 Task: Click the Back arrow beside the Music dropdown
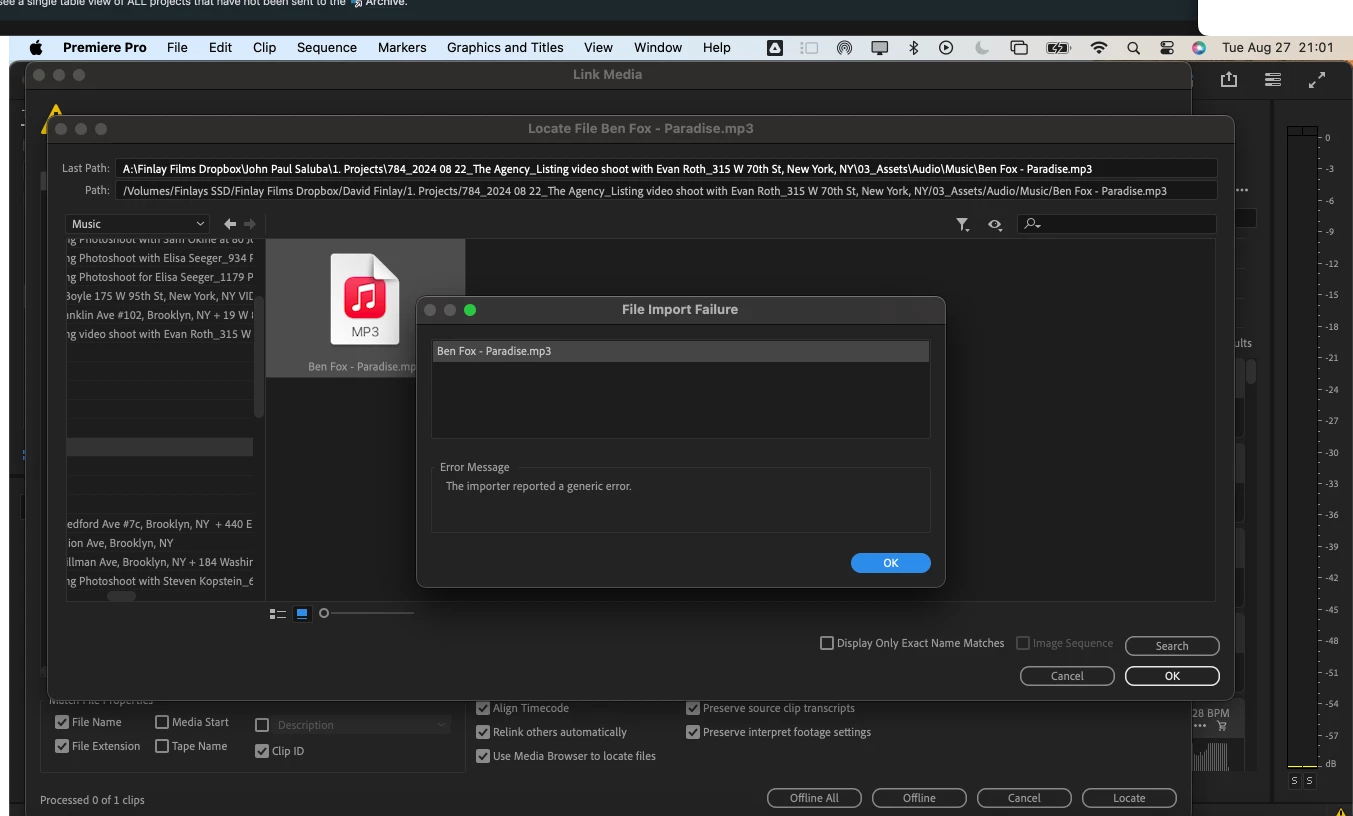pos(230,224)
